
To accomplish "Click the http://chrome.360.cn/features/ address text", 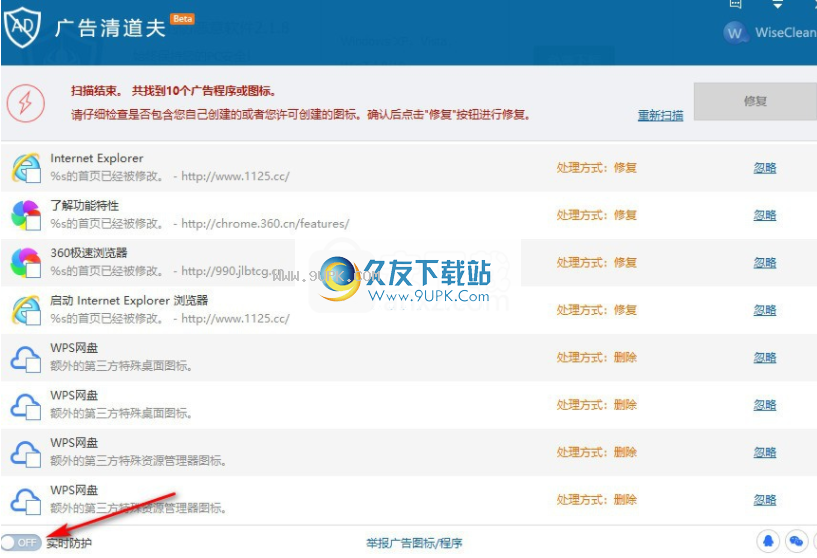I will pos(265,224).
